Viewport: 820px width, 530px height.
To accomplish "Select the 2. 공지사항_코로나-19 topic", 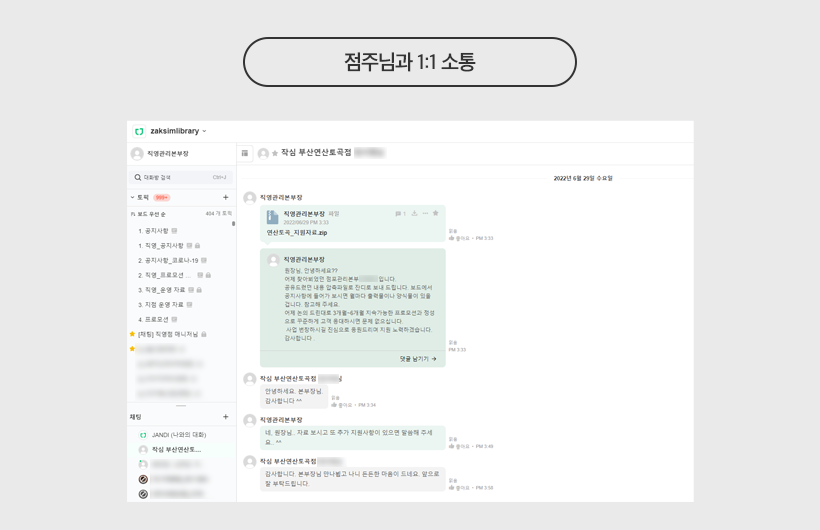I will [x=167, y=260].
